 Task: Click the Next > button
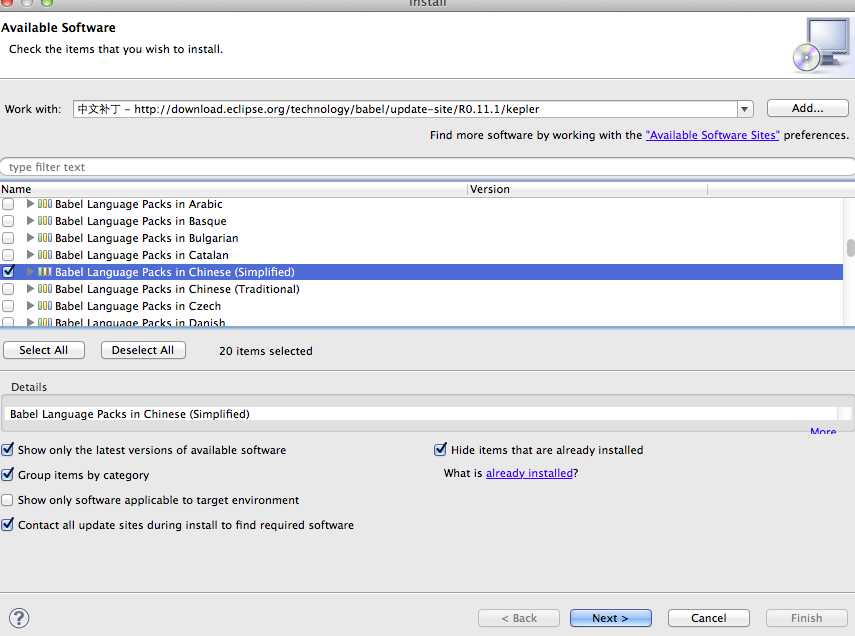tap(610, 618)
